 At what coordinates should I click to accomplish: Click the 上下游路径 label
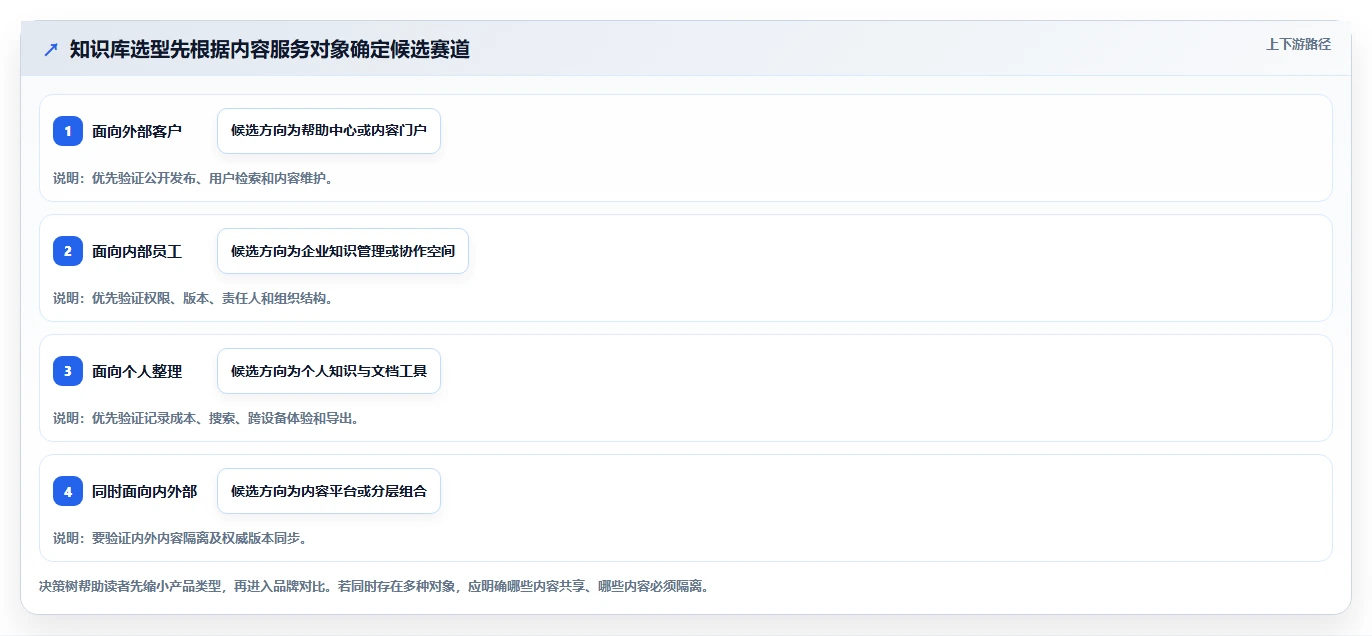click(x=1298, y=44)
